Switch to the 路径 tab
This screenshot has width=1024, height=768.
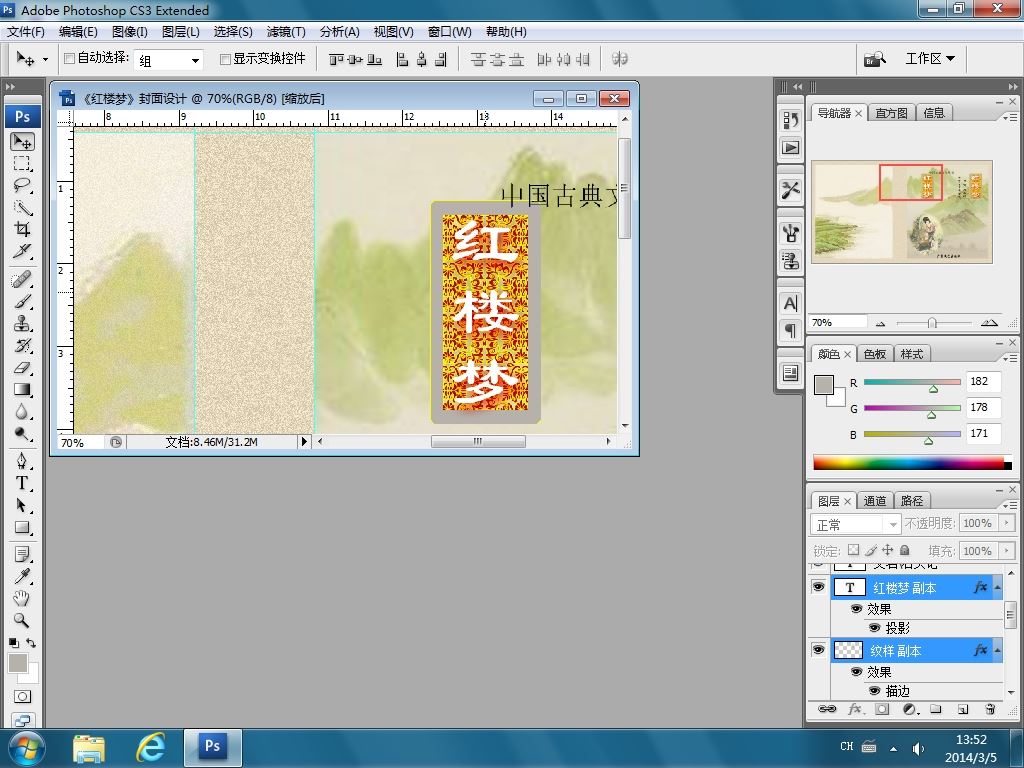pyautogui.click(x=912, y=501)
